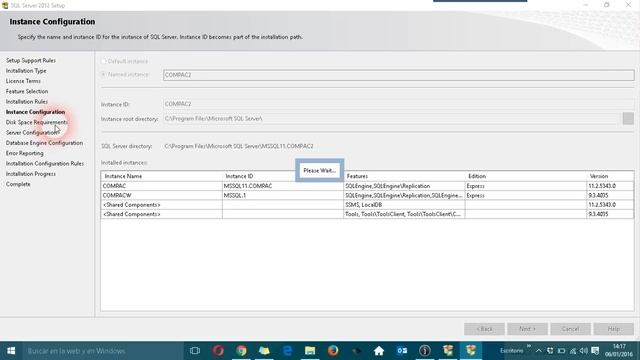The height and width of the screenshot is (360, 640).
Task: Click the Instance Configuration step
Action: coord(35,112)
